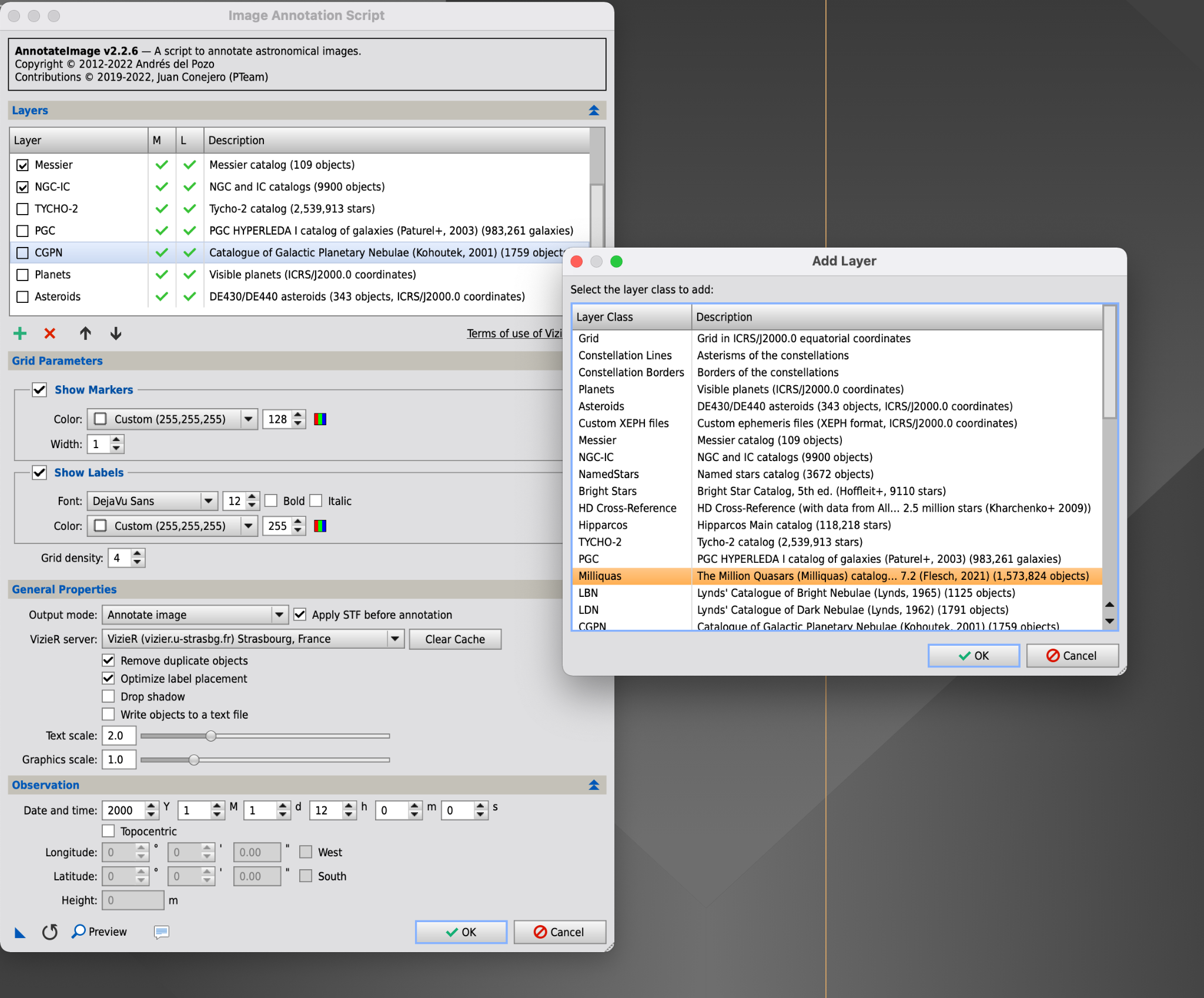The width and height of the screenshot is (1204, 998).
Task: Open the speech bubble documentation icon
Action: coord(161,932)
